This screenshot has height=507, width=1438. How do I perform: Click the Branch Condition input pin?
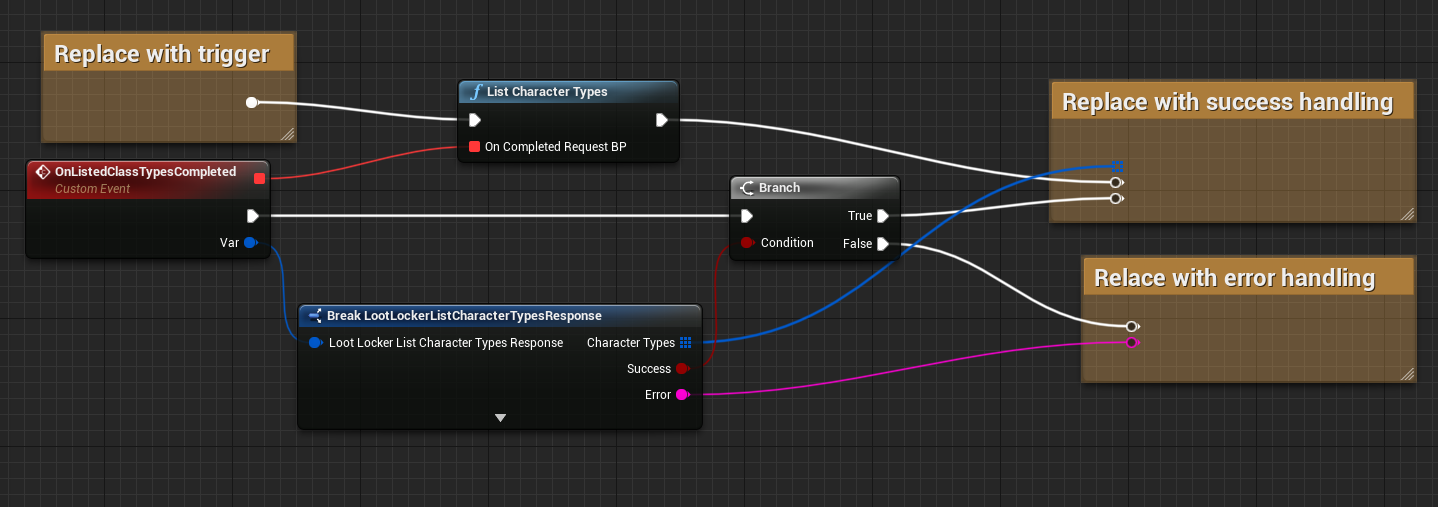coord(747,243)
